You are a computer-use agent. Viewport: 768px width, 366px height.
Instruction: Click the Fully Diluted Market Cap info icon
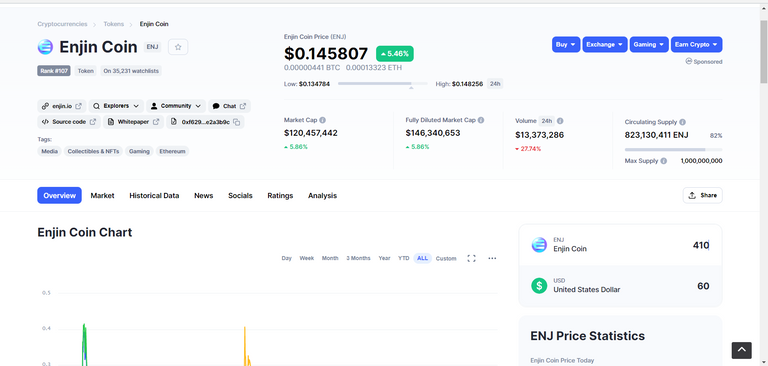pos(481,120)
